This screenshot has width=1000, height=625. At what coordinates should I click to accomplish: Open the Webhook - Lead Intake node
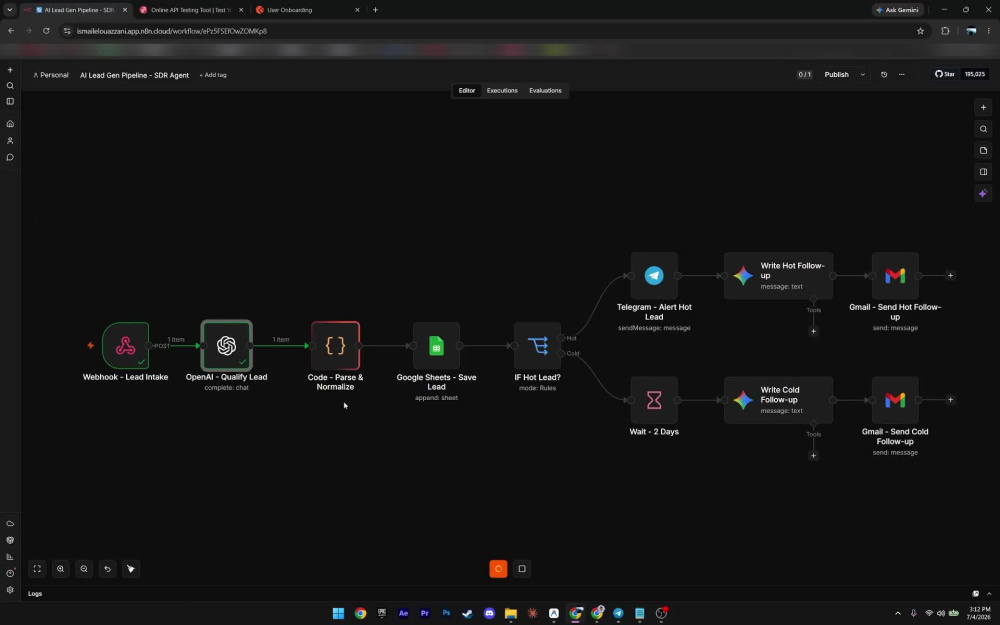click(126, 346)
